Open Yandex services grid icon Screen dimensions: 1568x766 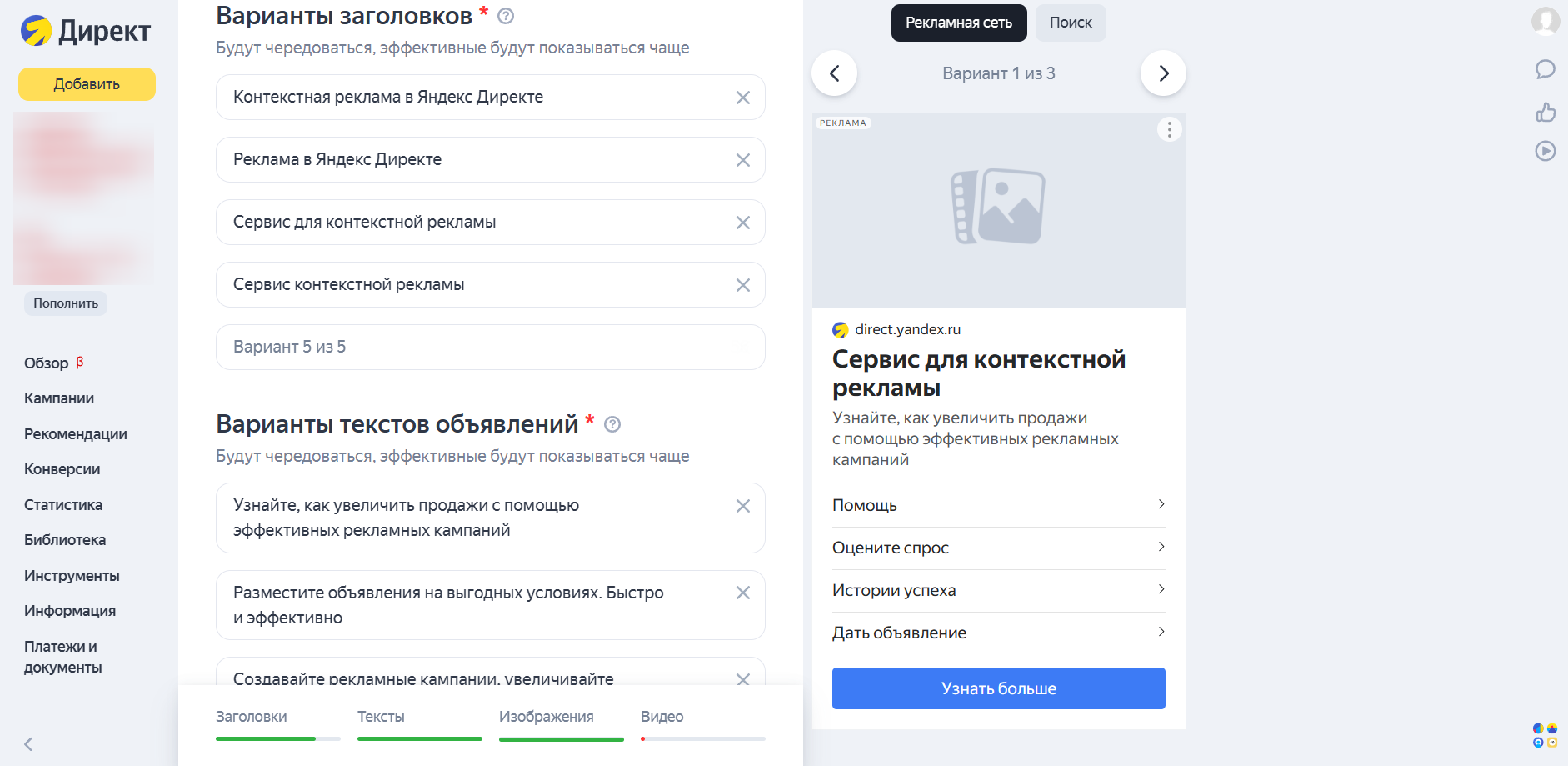(1545, 735)
